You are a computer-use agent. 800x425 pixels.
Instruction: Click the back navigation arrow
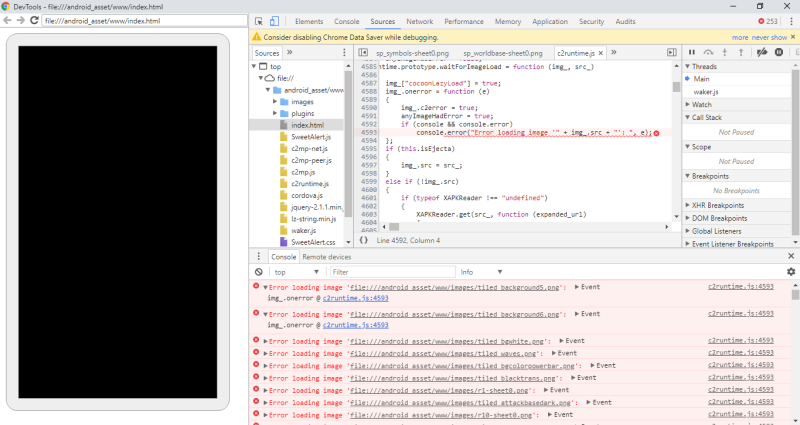coord(7,20)
